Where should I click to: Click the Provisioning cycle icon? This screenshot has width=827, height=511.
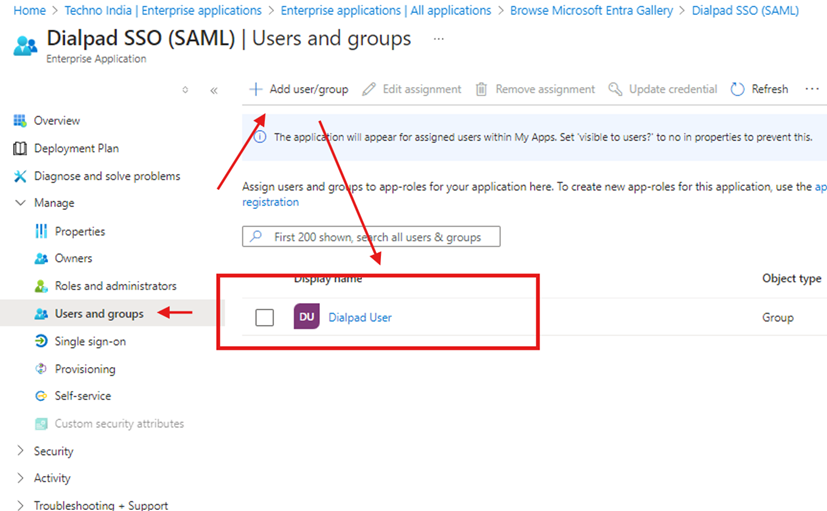click(x=41, y=369)
